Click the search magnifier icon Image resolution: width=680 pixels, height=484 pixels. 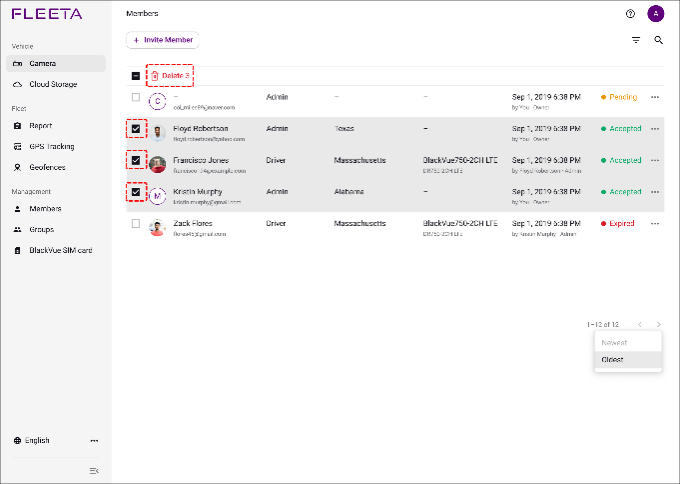tap(659, 40)
